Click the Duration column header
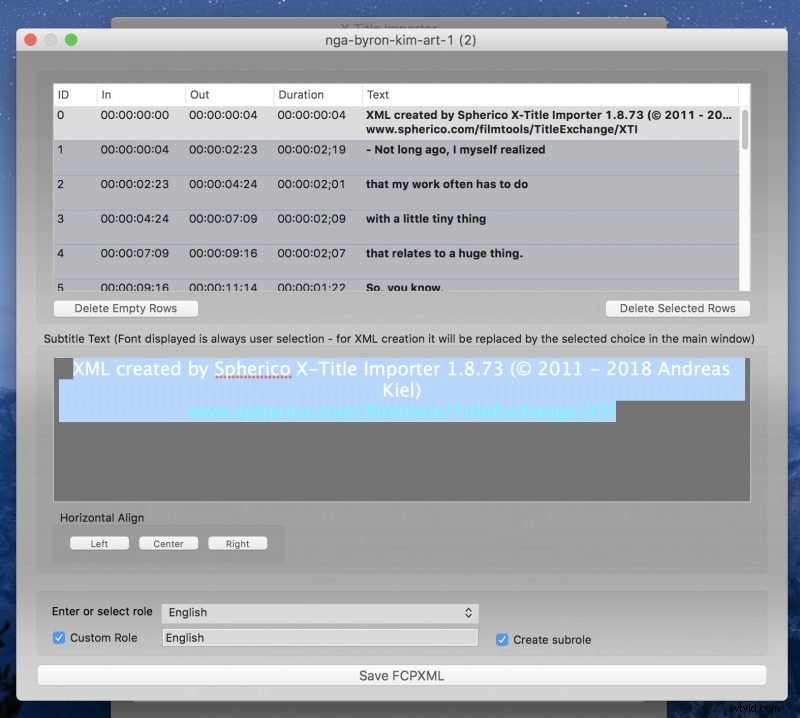This screenshot has width=800, height=718. point(300,94)
